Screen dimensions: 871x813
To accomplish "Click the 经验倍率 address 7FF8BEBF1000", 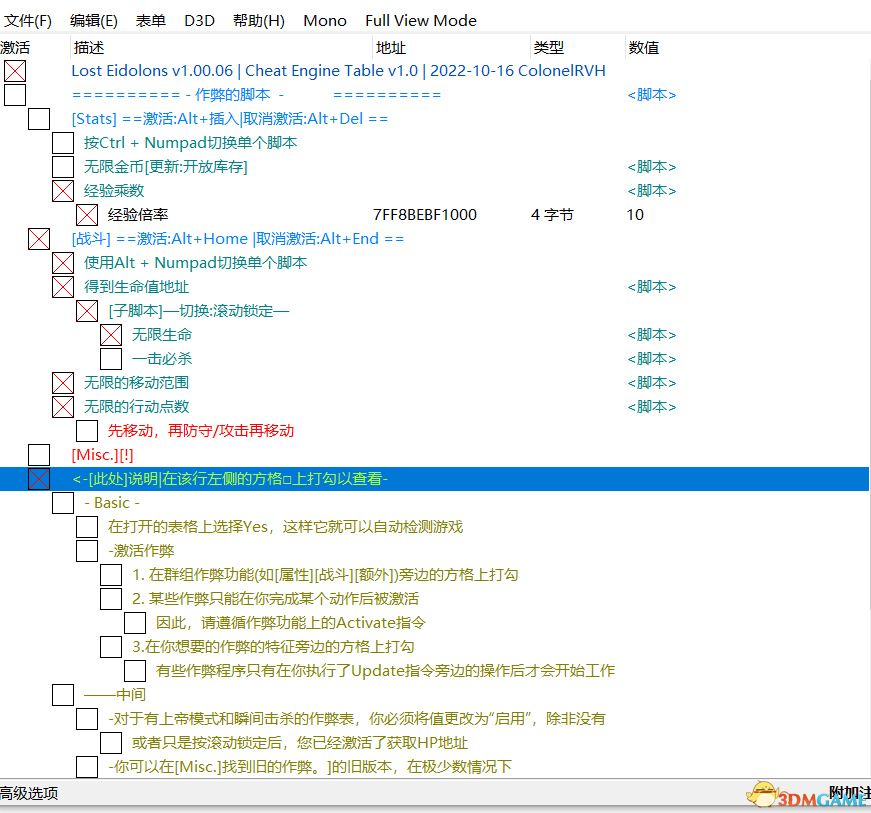I will pos(424,215).
